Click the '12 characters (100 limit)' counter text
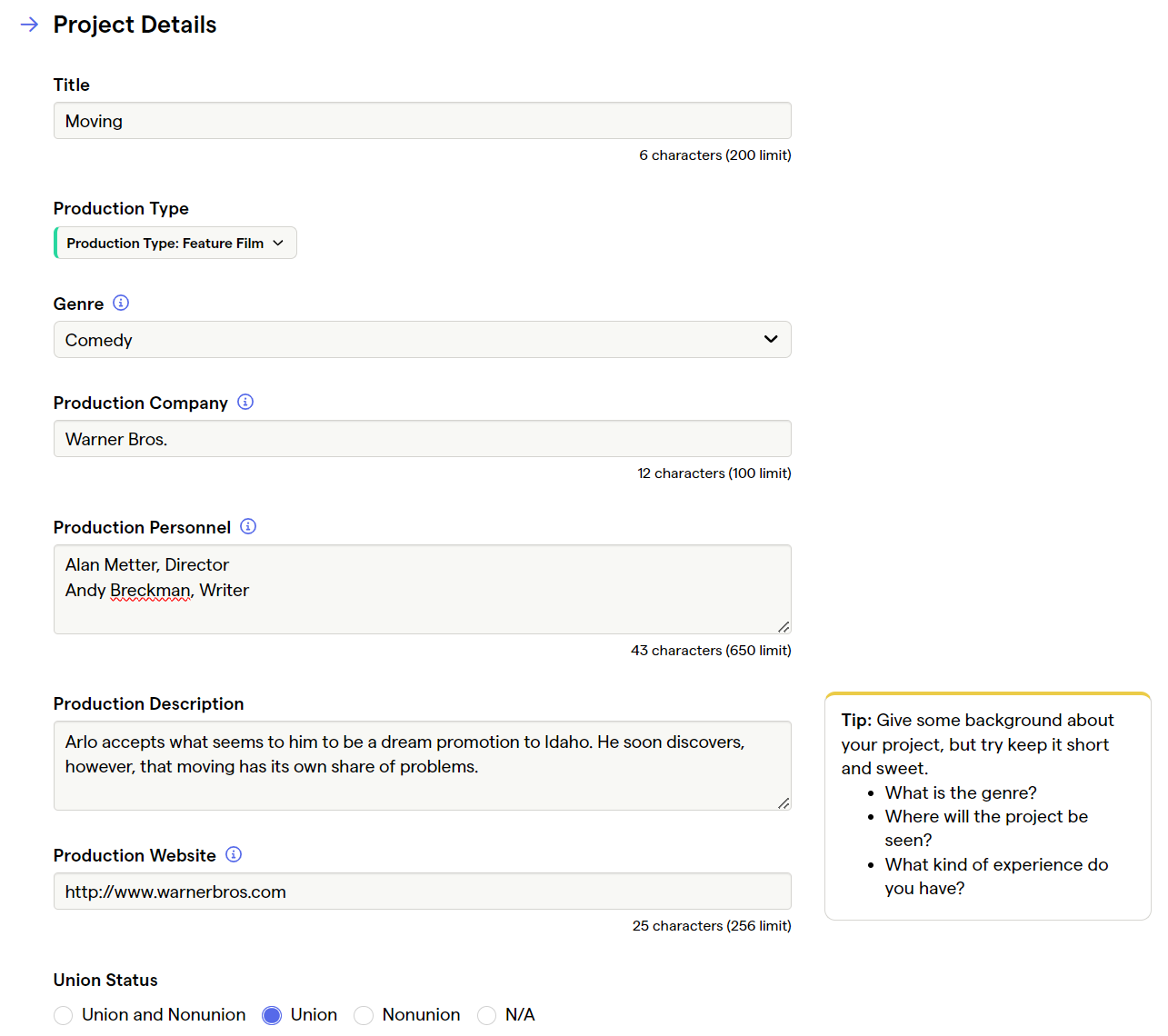Image resolution: width=1168 pixels, height=1036 pixels. [714, 473]
